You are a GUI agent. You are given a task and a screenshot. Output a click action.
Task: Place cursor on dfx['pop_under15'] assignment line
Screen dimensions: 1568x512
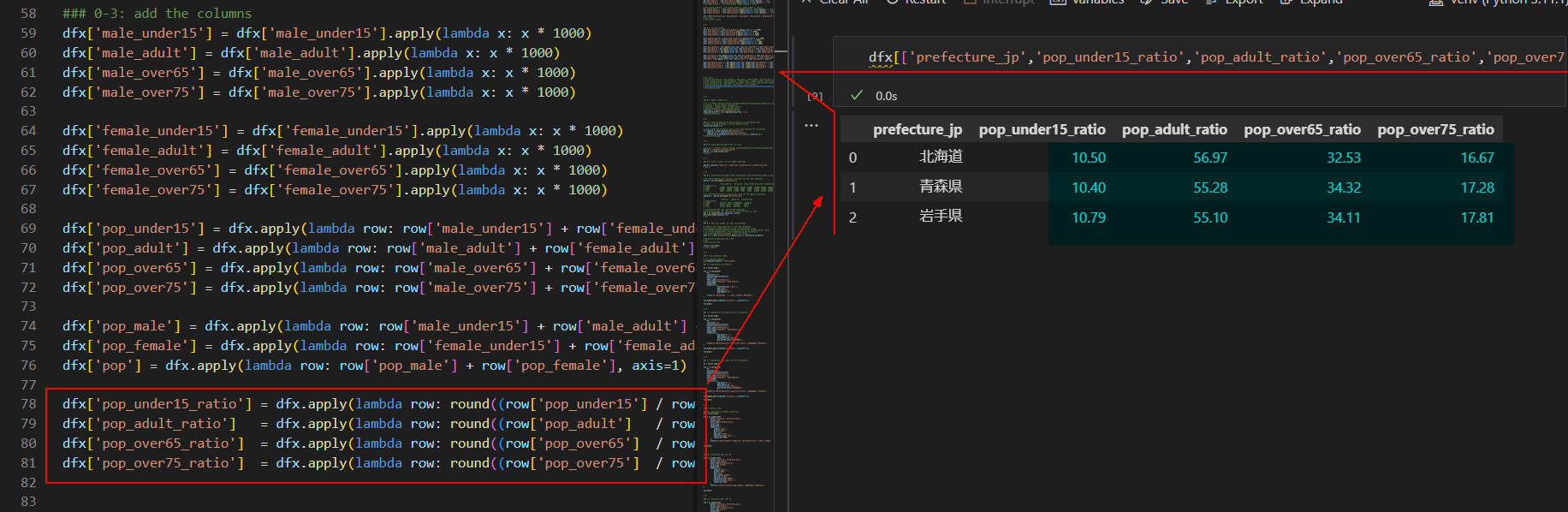pyautogui.click(x=378, y=229)
